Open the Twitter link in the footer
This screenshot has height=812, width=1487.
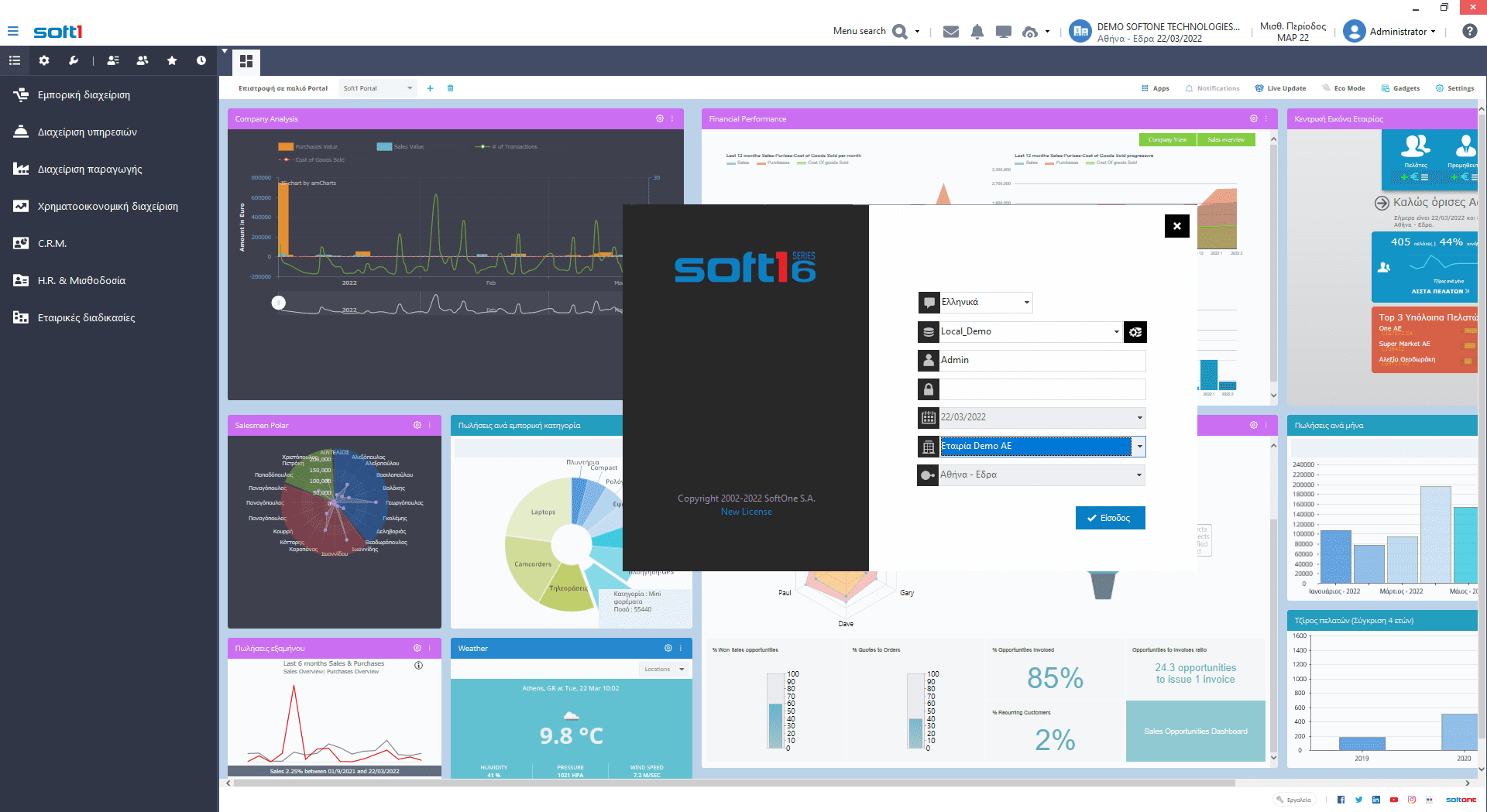[x=1358, y=800]
